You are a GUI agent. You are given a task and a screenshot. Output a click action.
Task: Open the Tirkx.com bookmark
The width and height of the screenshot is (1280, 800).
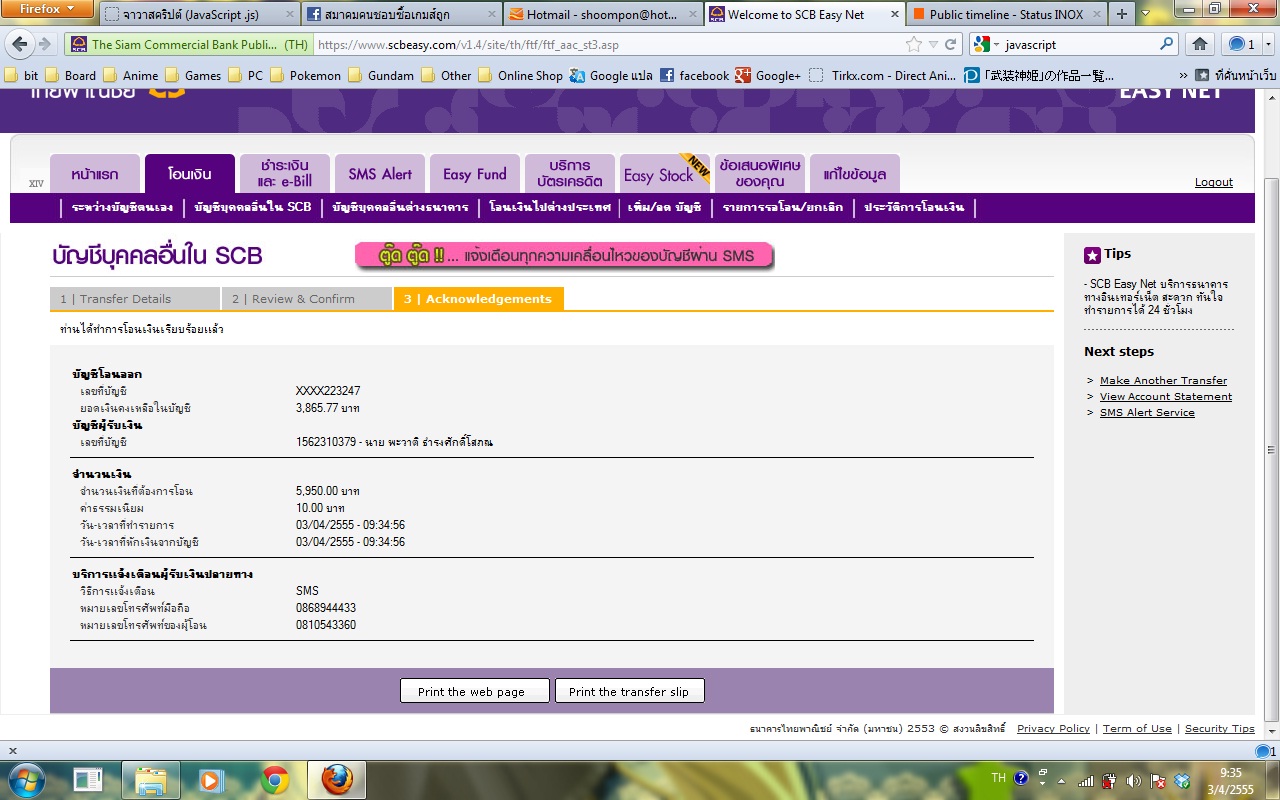pyautogui.click(x=880, y=75)
